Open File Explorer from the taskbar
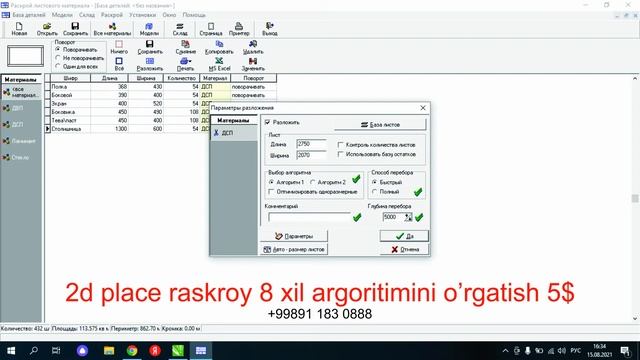The image size is (640, 360). click(x=109, y=351)
